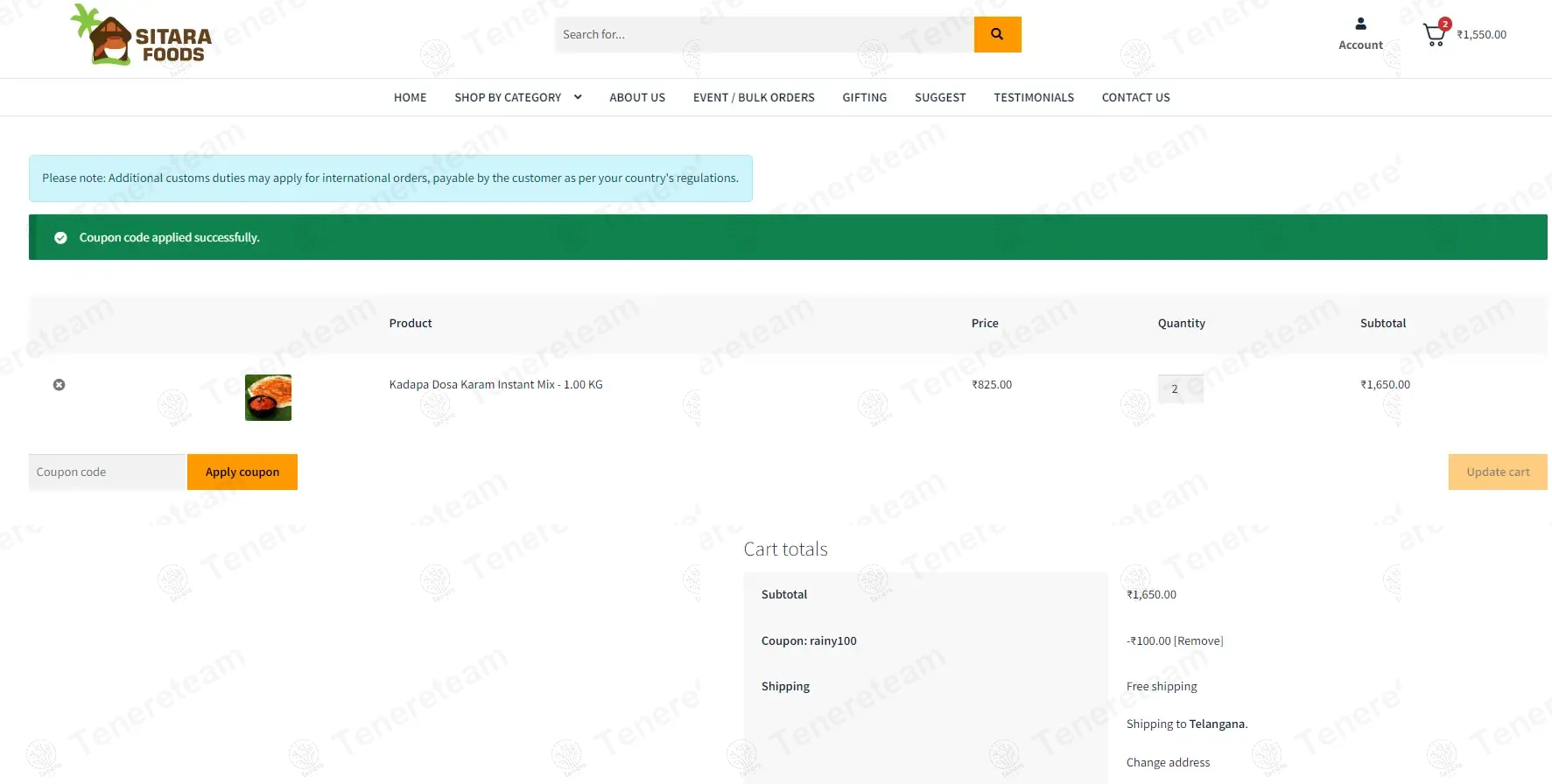Focus the Search for... field
This screenshot has height=784, width=1552.
(764, 34)
